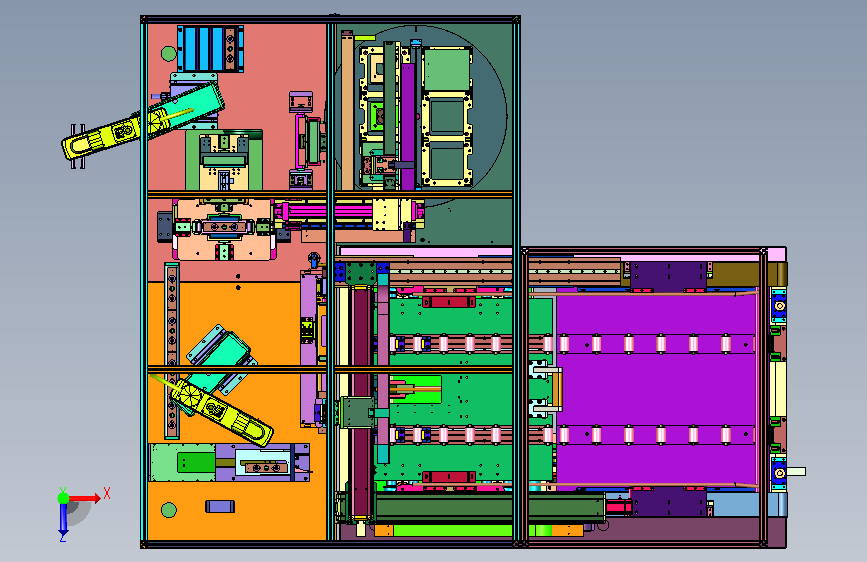Pick the green circle on the orange plate

coord(169,510)
